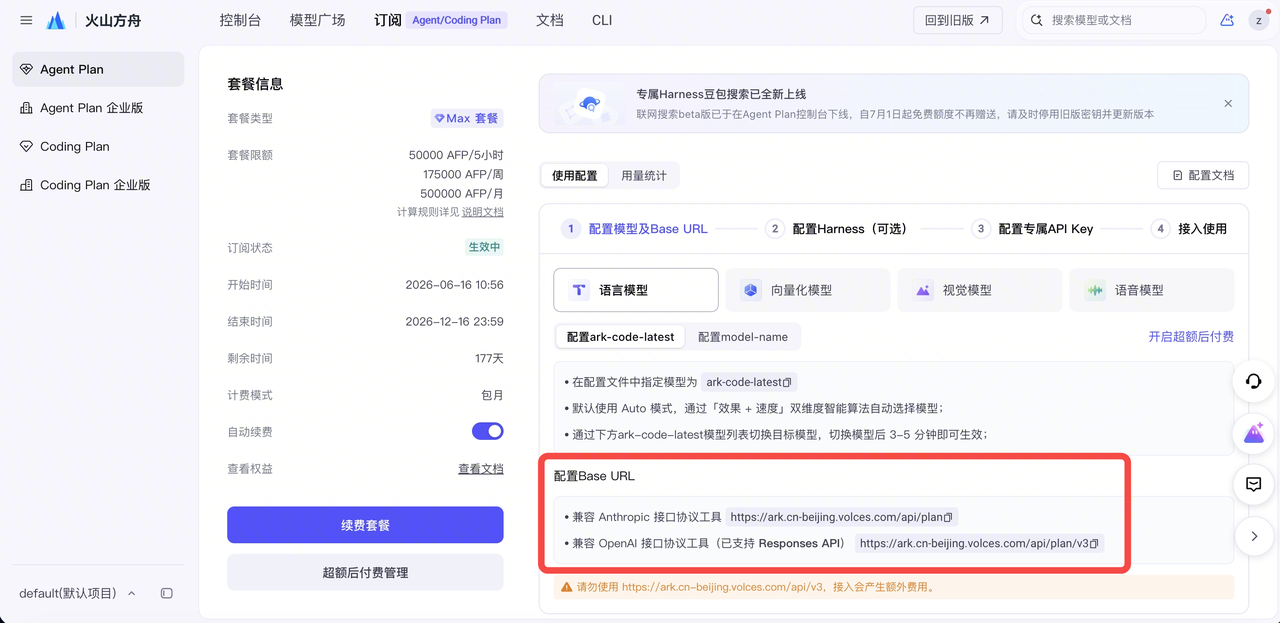Open the hamburger menu icon

pos(26,20)
